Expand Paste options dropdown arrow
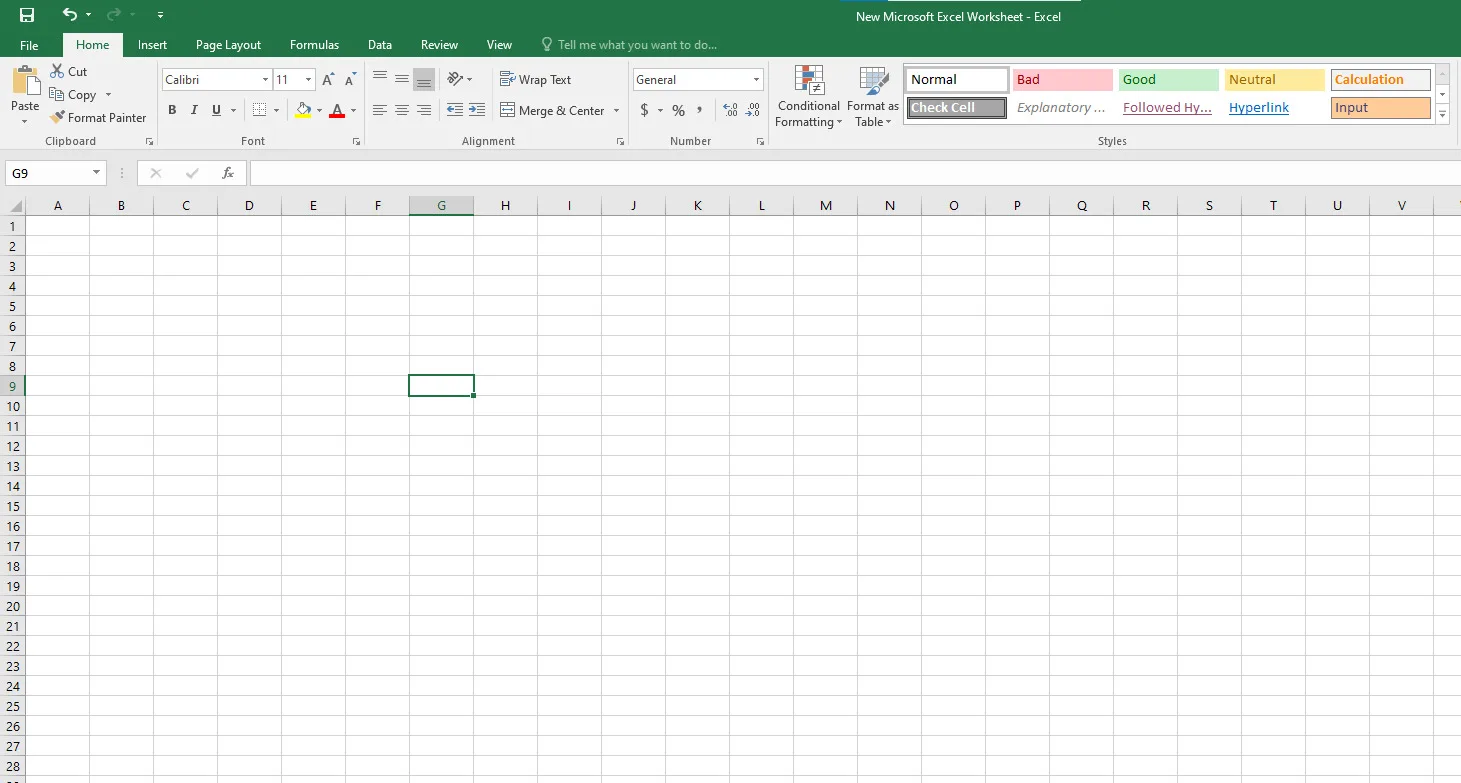1461x783 pixels. [25, 121]
